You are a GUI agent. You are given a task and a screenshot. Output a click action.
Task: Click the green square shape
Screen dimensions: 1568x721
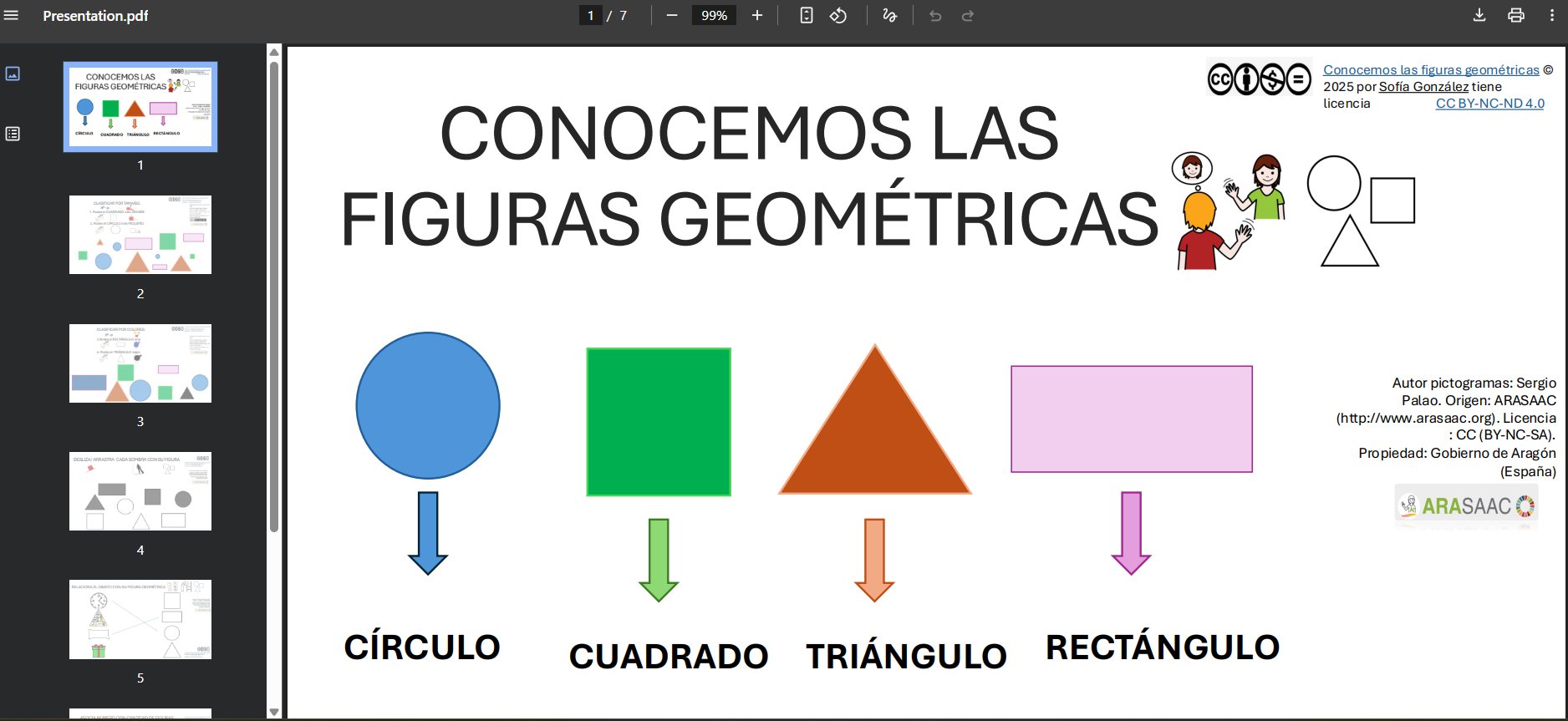[x=659, y=422]
